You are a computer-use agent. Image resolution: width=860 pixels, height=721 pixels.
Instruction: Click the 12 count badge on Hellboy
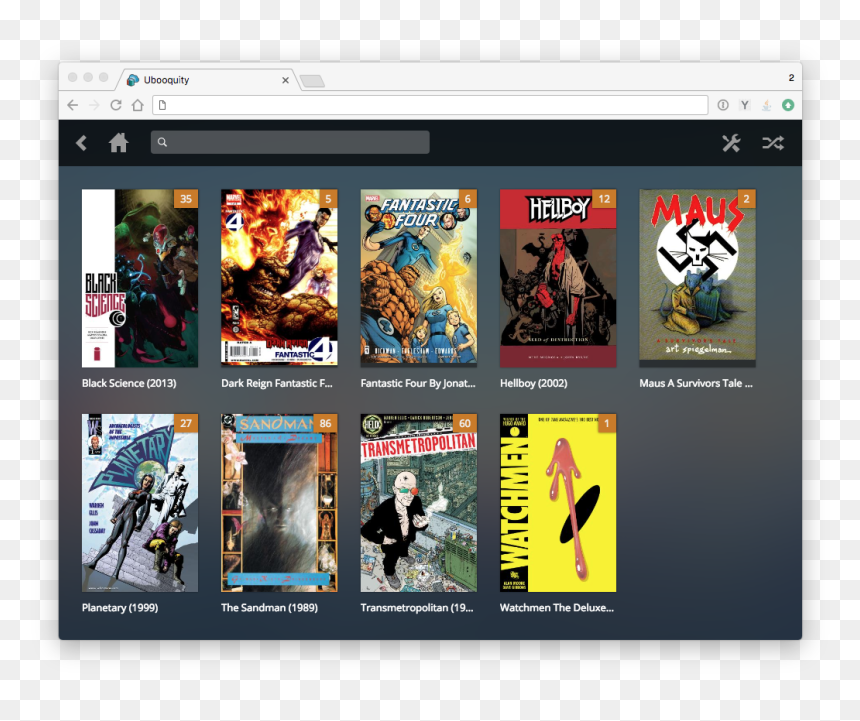coord(604,198)
